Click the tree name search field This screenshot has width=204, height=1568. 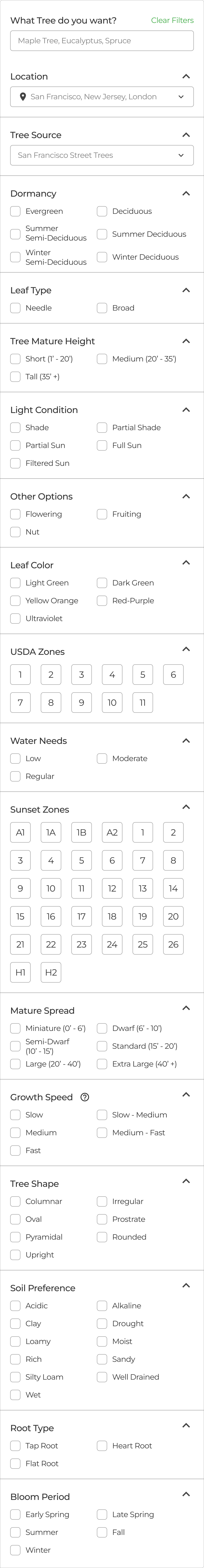102,41
